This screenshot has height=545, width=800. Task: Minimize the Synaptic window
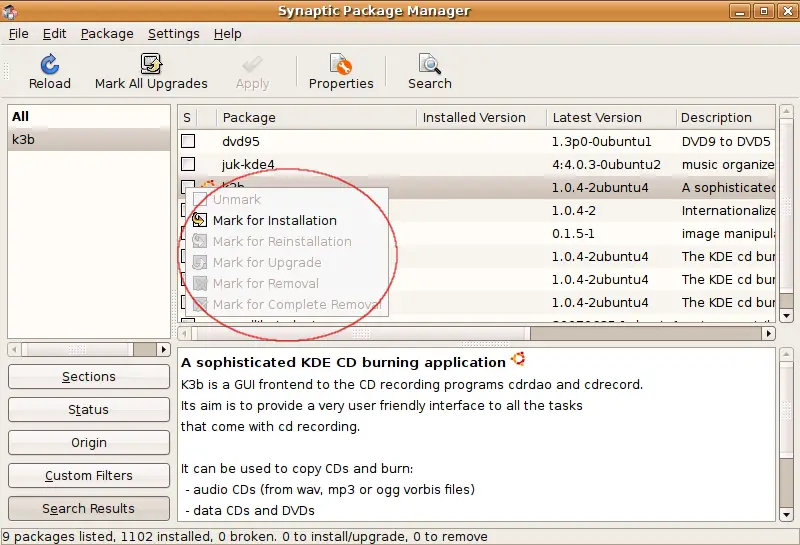740,11
